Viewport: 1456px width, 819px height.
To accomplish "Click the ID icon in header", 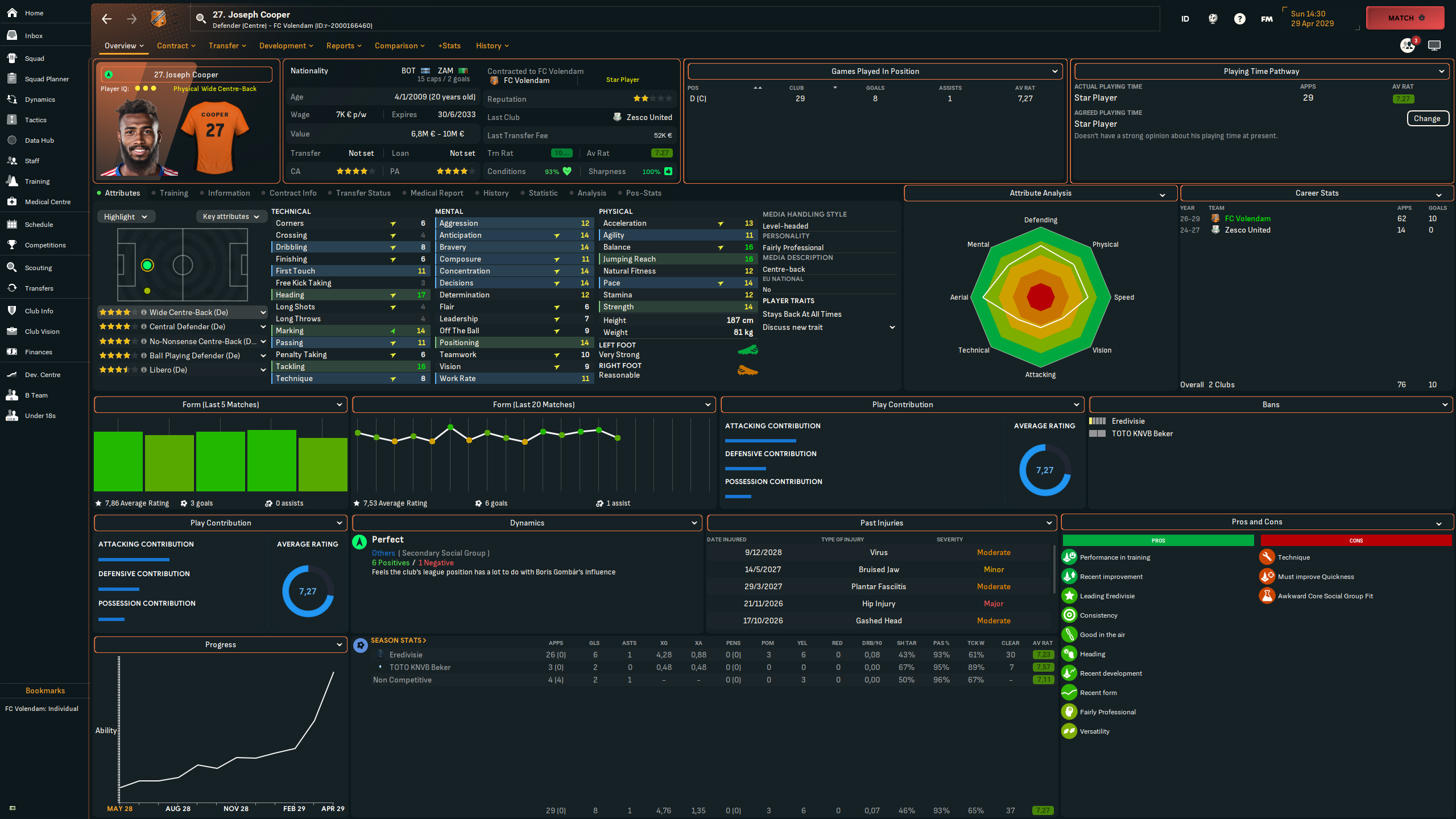I will click(1185, 19).
